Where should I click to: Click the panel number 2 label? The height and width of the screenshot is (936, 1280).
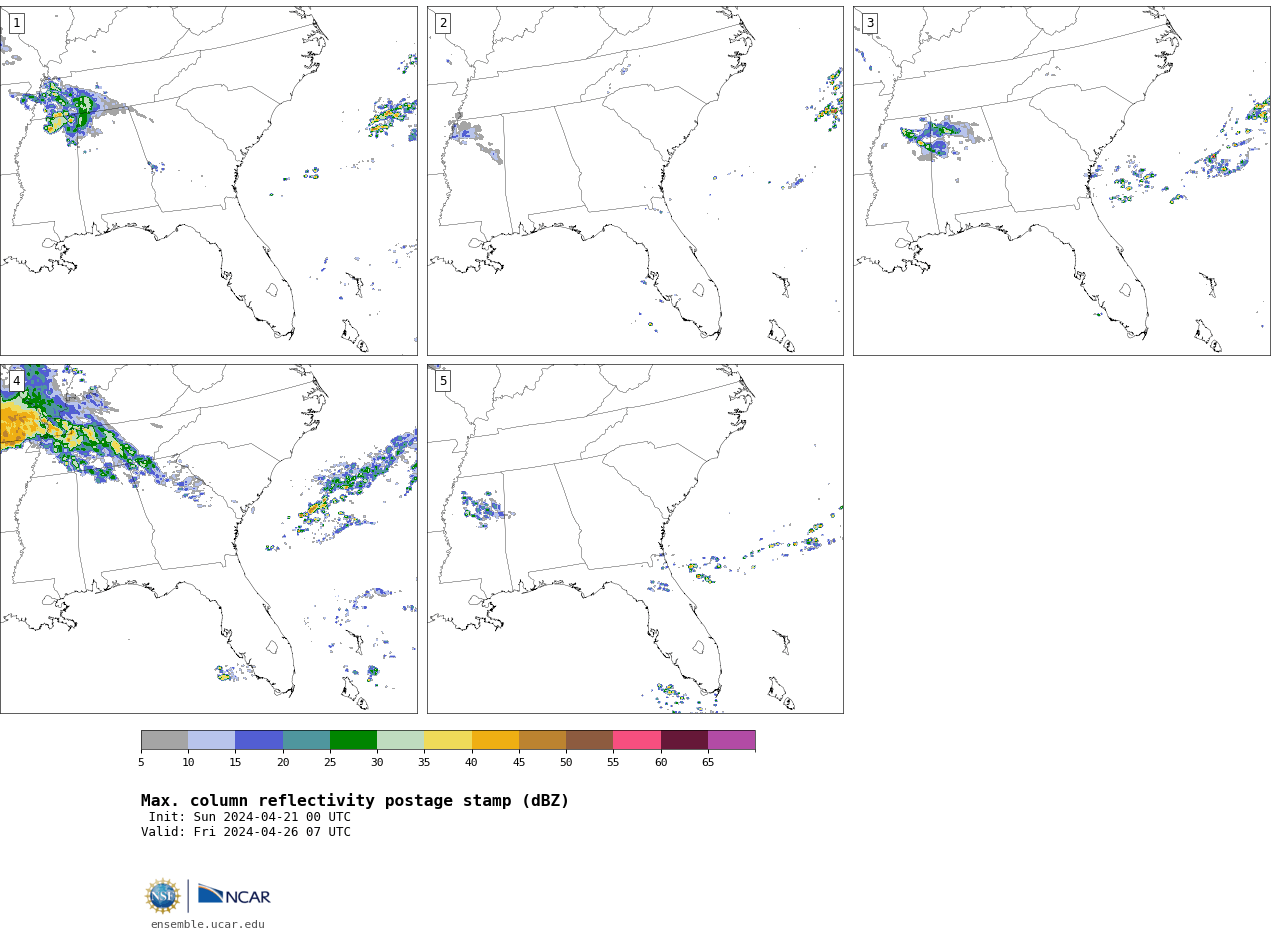tap(443, 23)
